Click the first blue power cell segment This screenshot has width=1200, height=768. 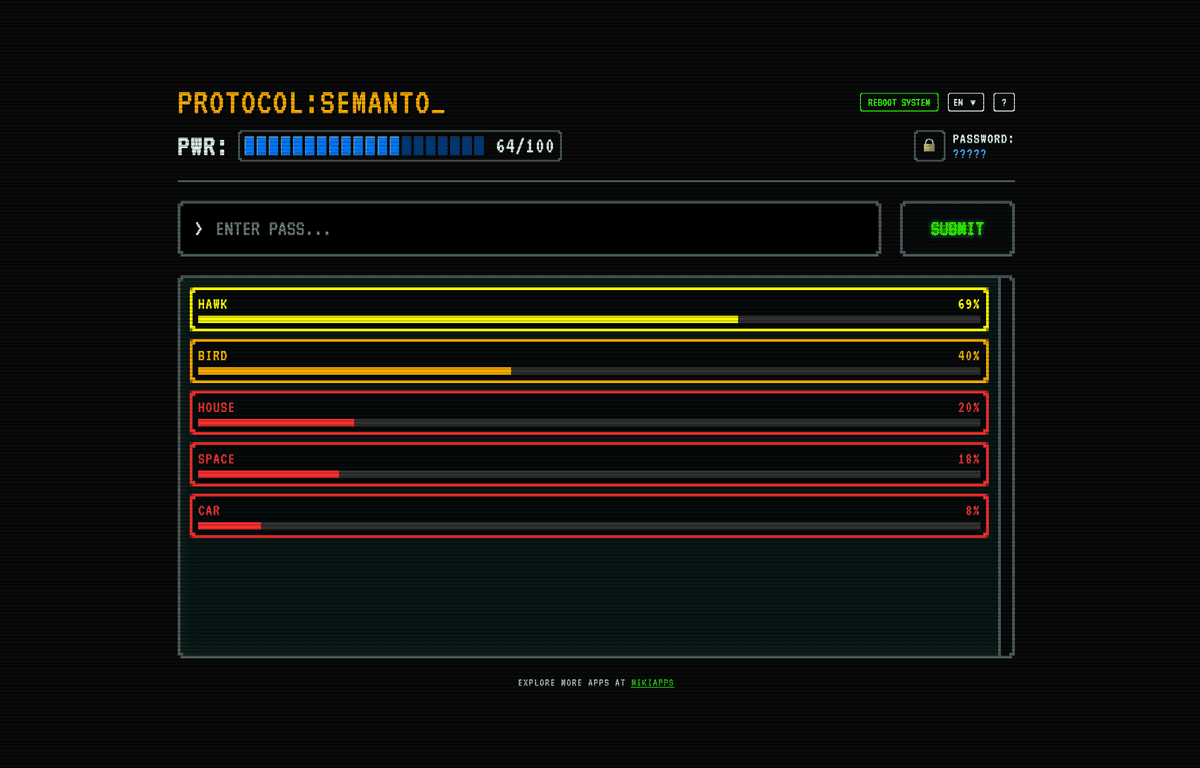(250, 145)
